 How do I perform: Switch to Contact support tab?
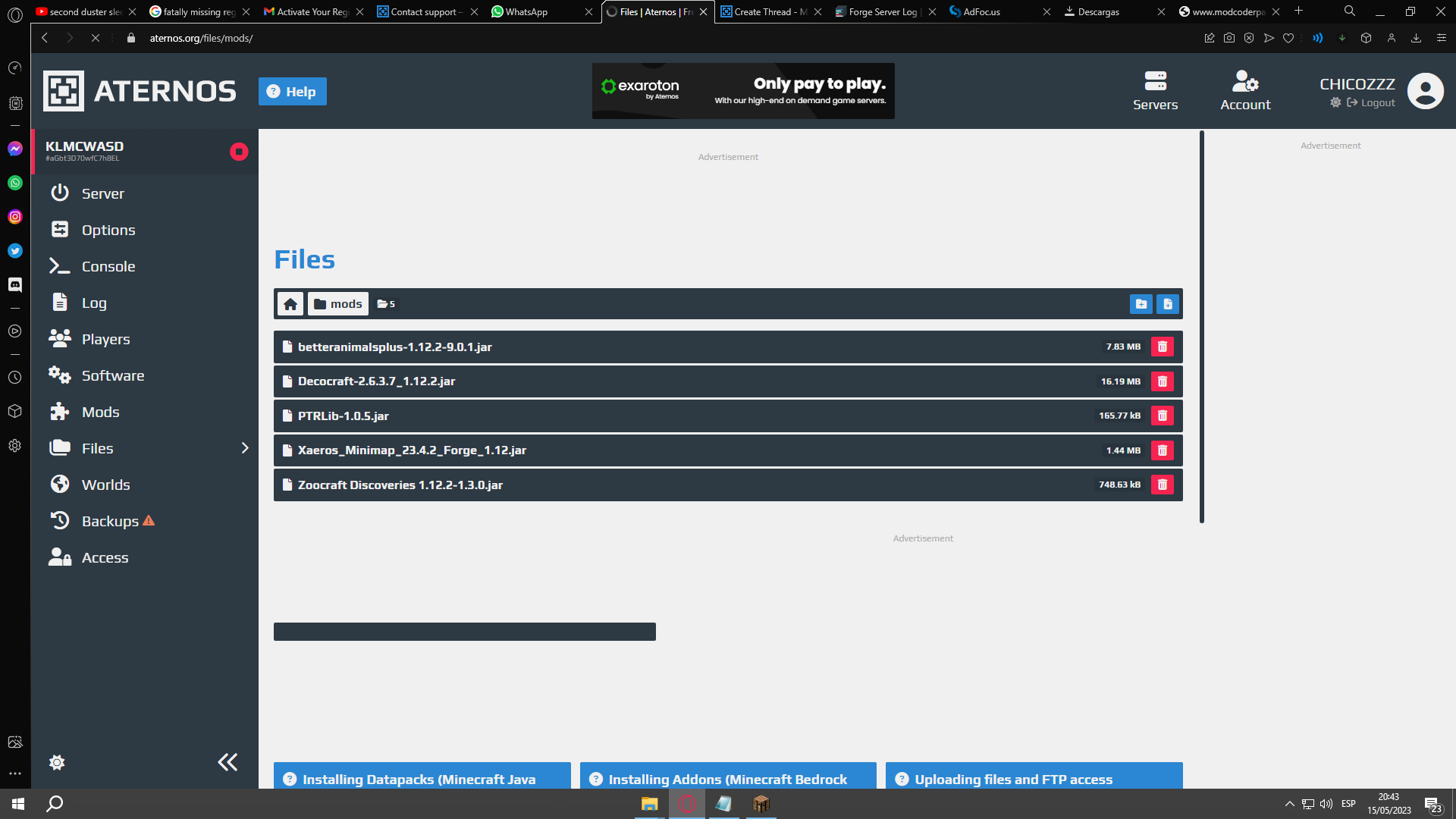tap(428, 11)
